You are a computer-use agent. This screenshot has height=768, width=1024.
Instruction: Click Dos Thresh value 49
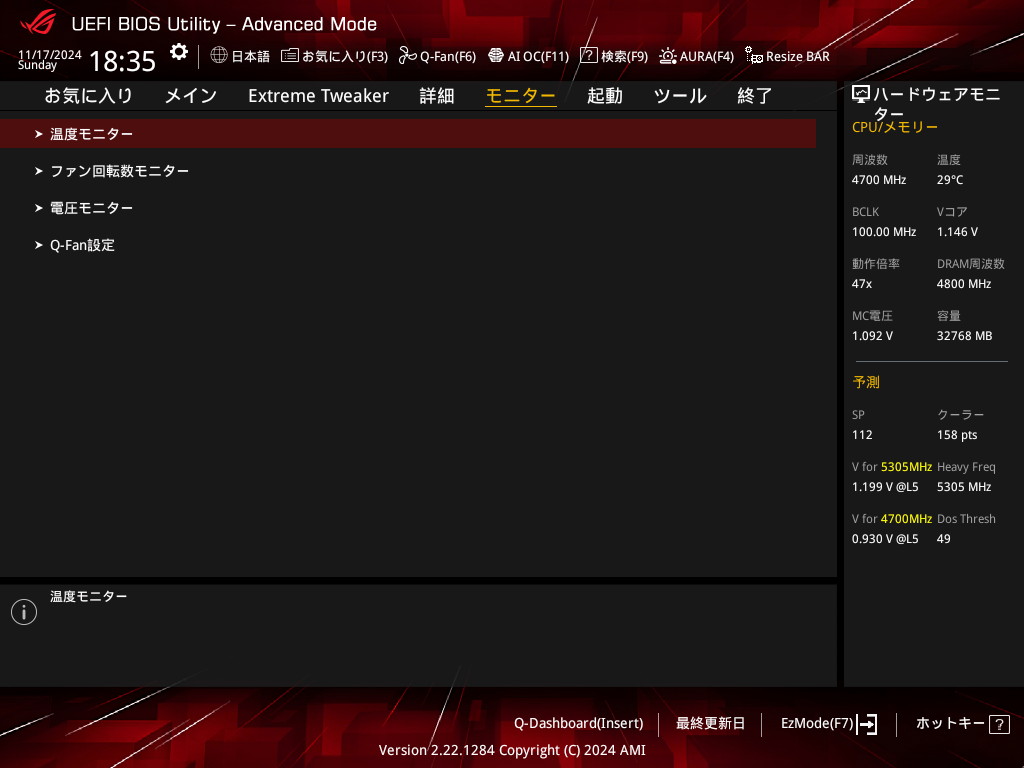pyautogui.click(x=944, y=539)
